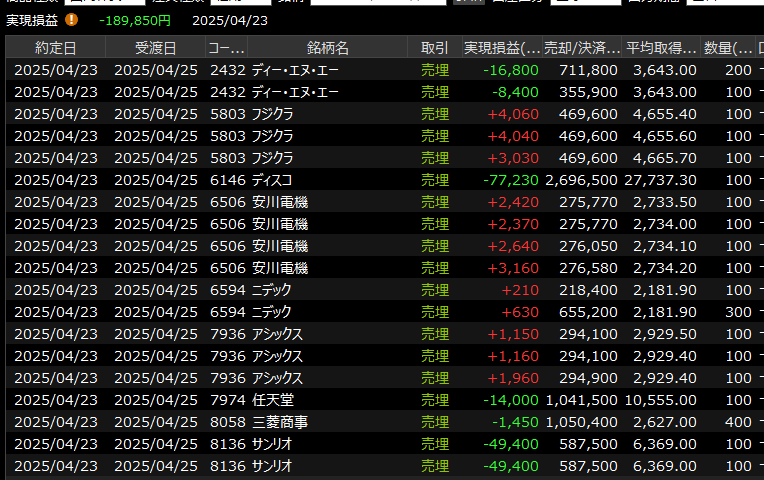Screen dimensions: 764x480
Task: Sort by the 実現損益 column header
Action: point(501,48)
